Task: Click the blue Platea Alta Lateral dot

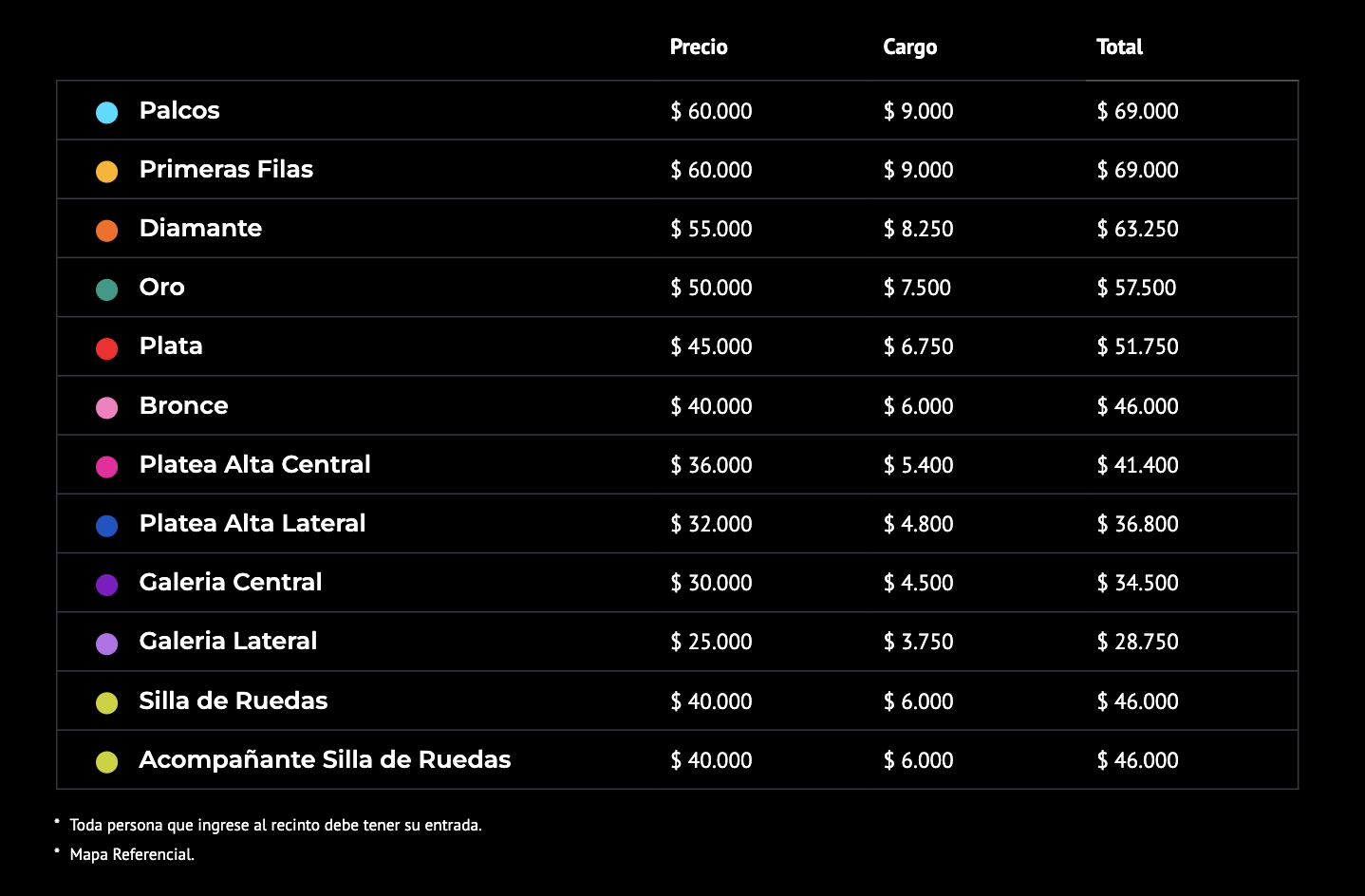Action: click(x=107, y=526)
